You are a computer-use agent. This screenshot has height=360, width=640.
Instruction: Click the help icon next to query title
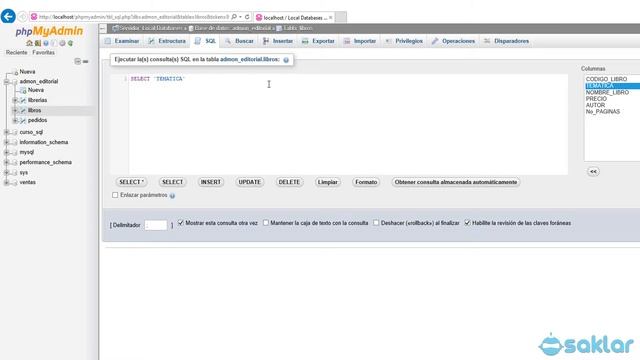pos(286,60)
